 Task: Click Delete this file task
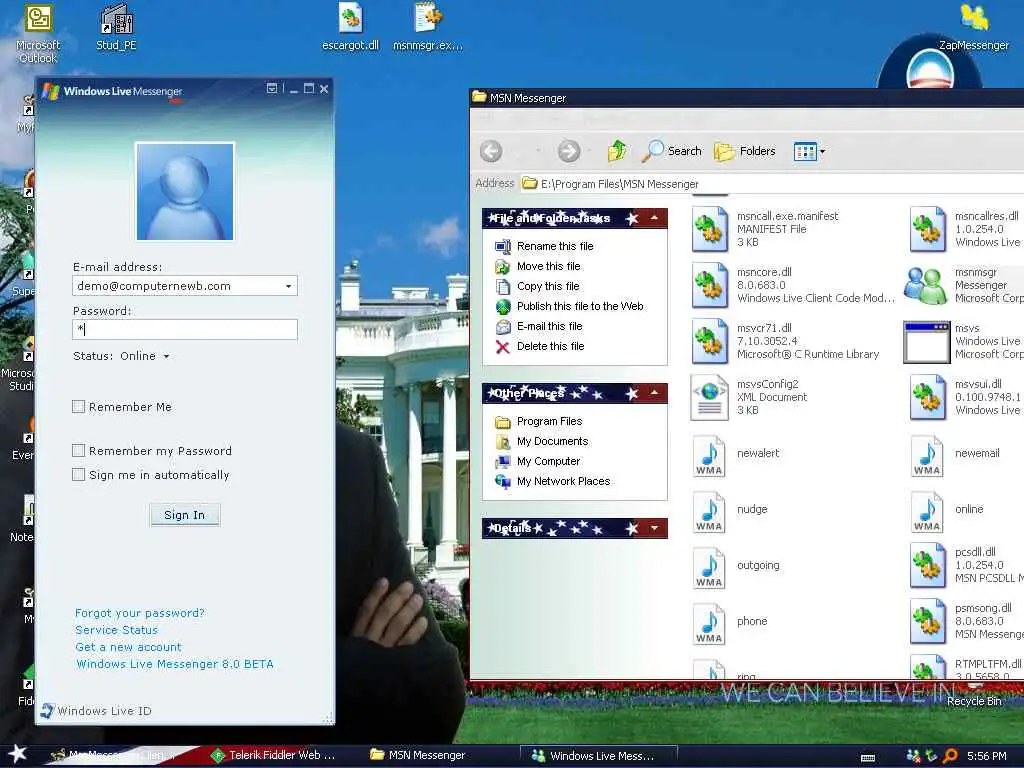pyautogui.click(x=551, y=346)
